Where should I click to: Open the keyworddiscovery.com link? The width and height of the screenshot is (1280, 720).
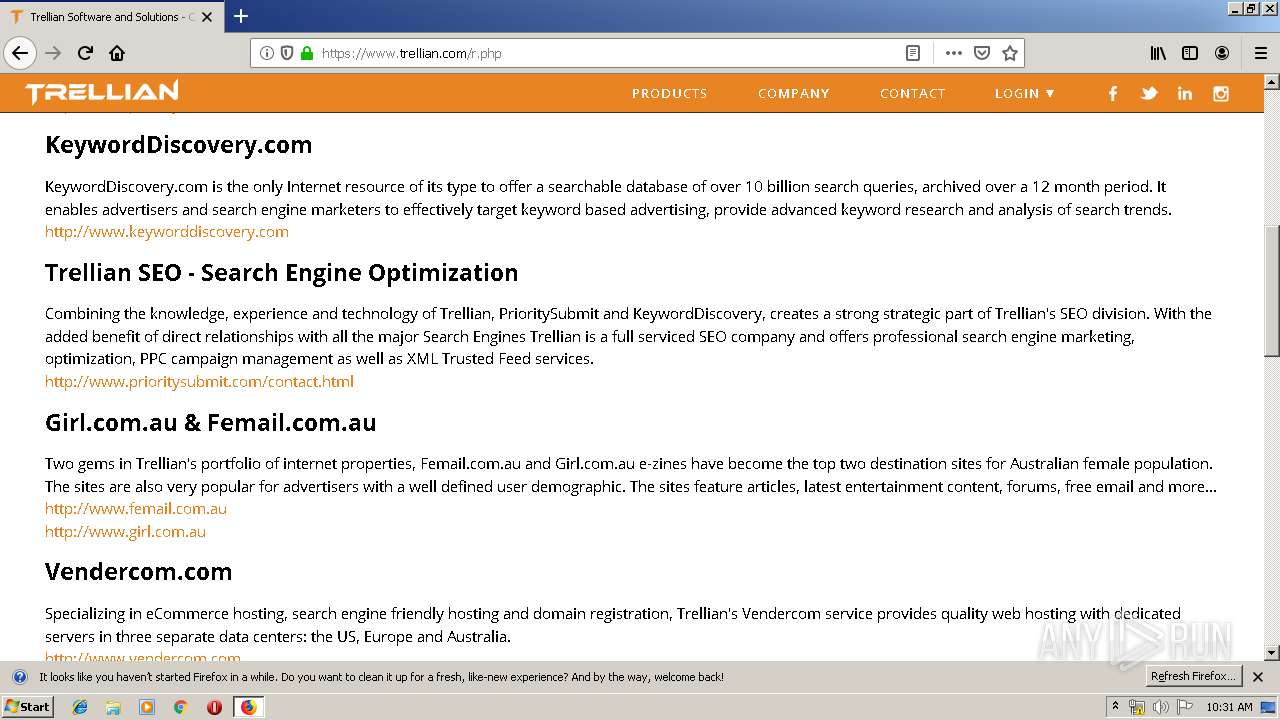point(167,232)
